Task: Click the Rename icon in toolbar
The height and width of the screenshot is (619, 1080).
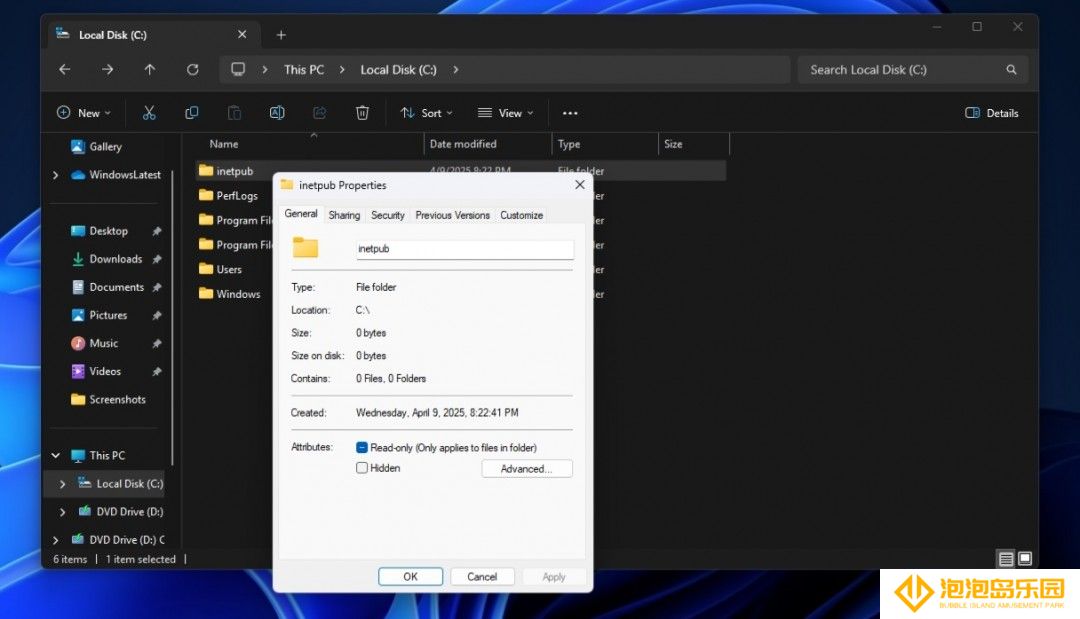Action: [x=277, y=113]
